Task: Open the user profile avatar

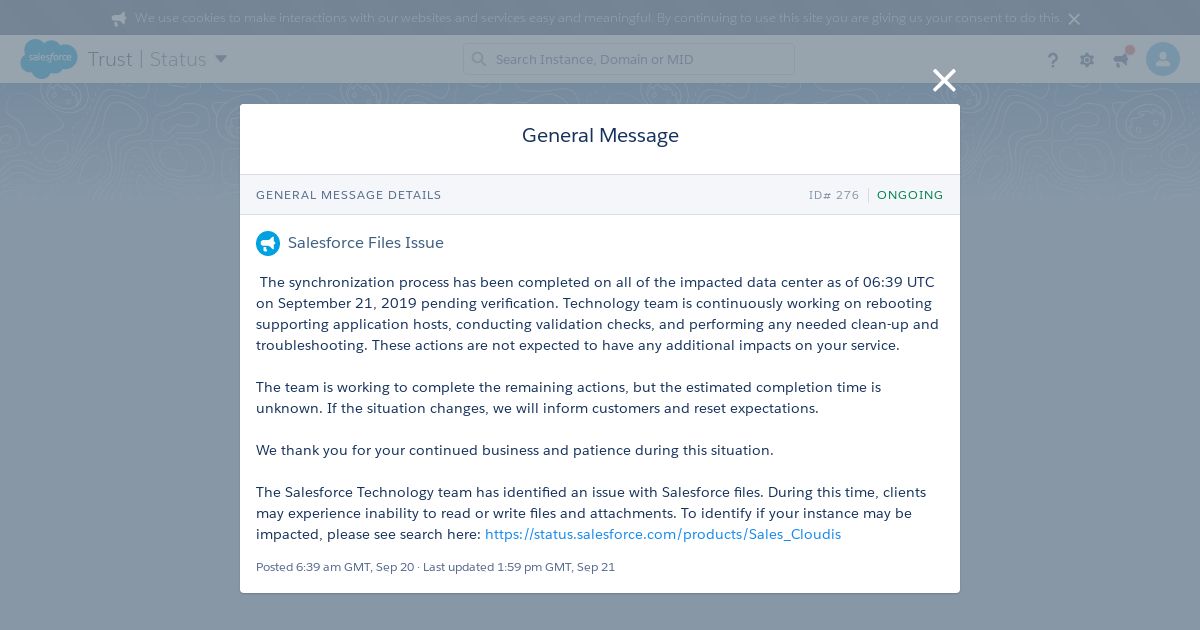Action: (x=1163, y=59)
